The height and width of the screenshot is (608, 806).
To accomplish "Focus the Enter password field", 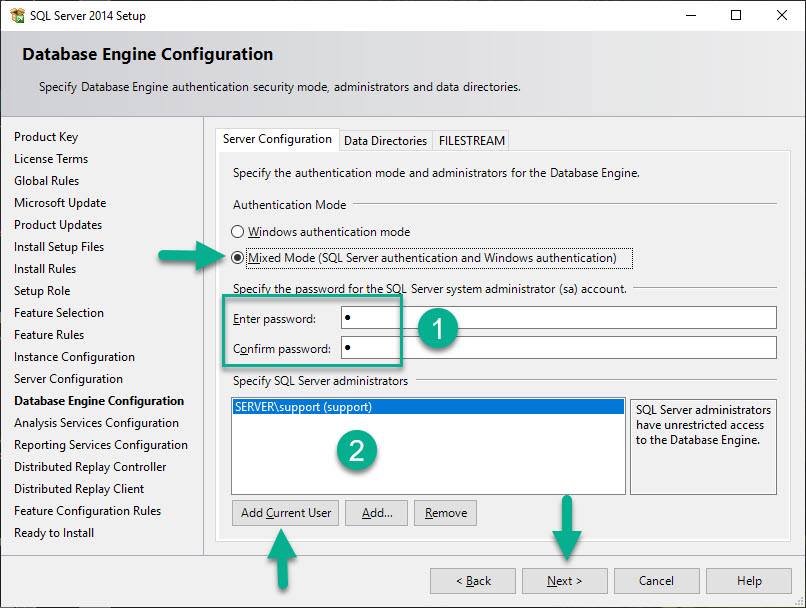I will (559, 318).
